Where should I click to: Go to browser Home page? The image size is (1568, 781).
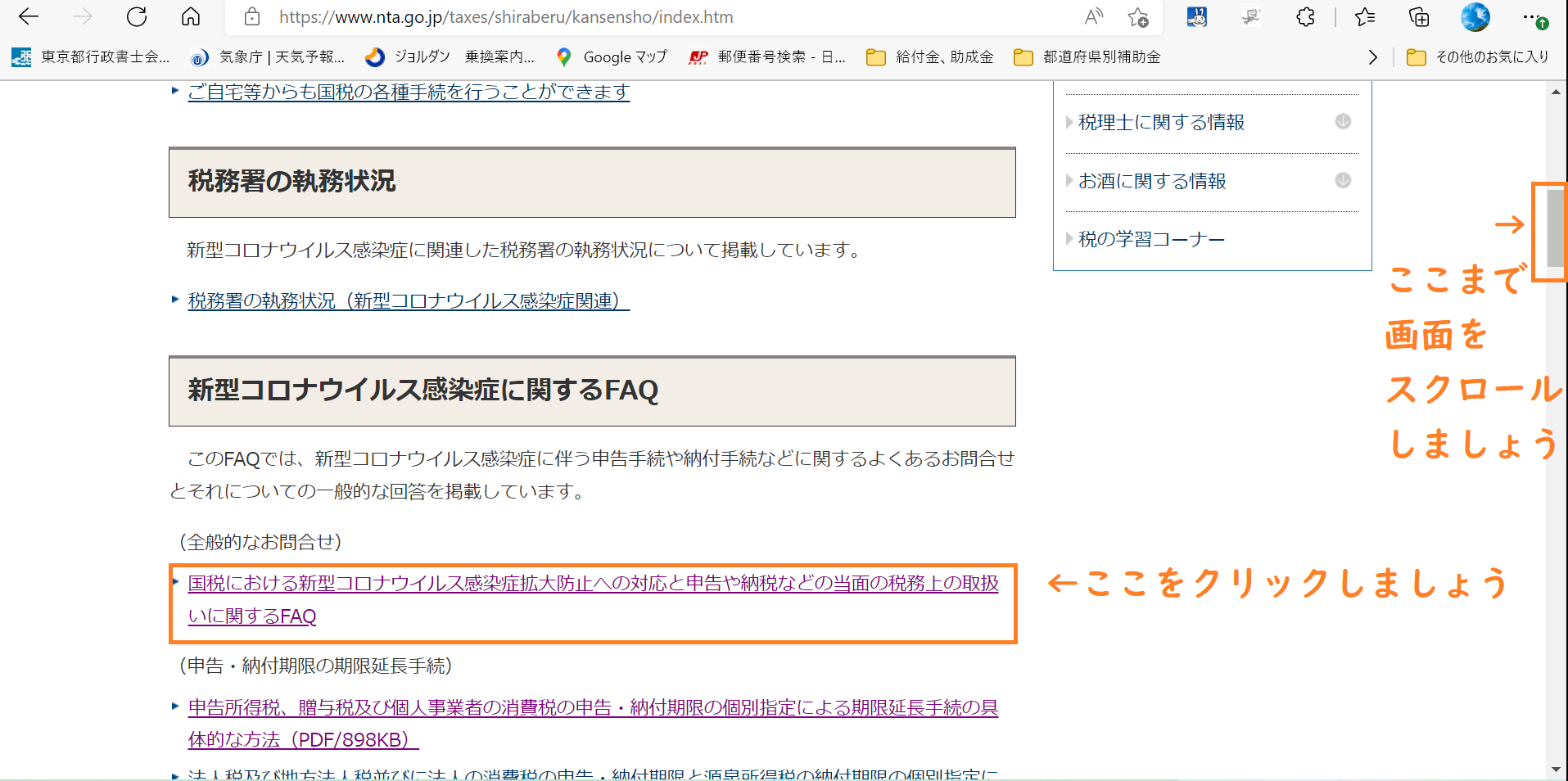point(191,17)
